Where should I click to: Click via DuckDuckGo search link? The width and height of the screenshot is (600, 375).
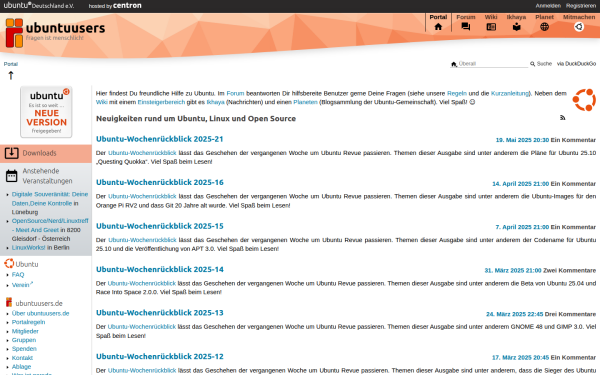576,64
